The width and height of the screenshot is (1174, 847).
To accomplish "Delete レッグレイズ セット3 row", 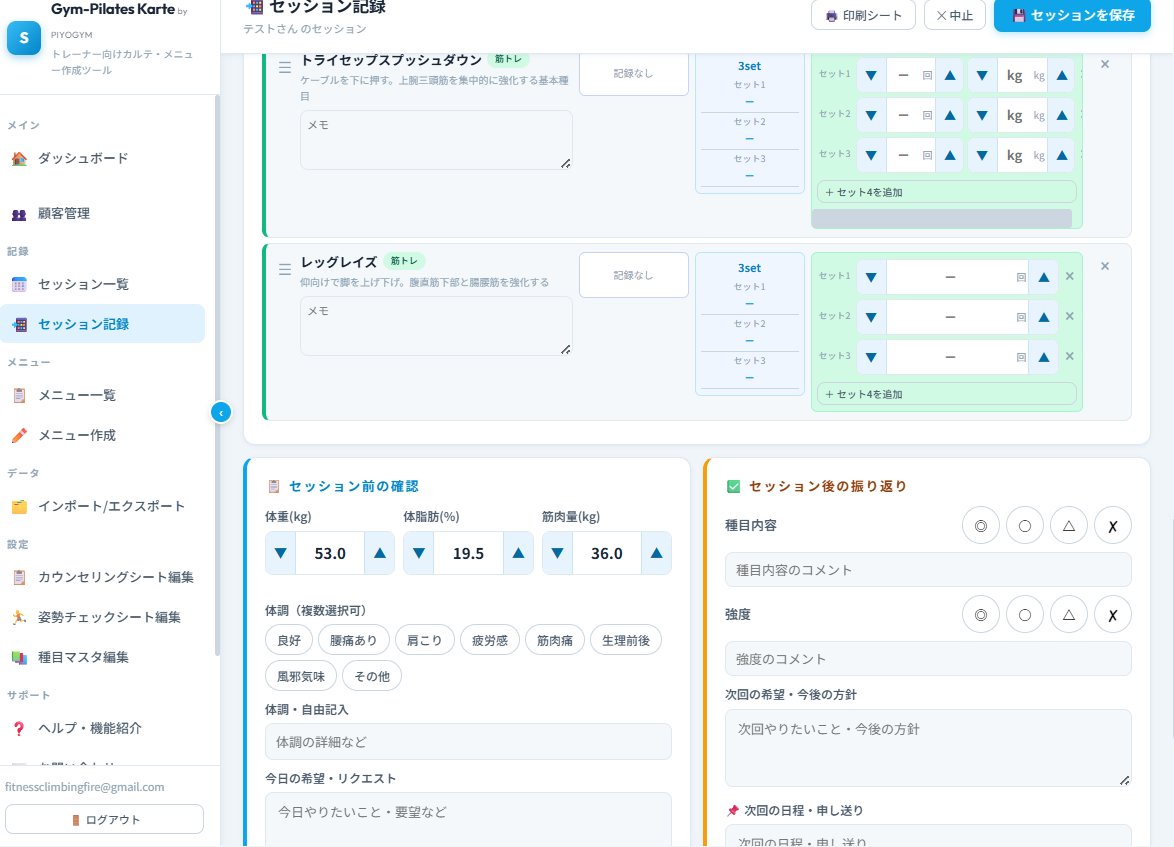I will coord(1070,356).
